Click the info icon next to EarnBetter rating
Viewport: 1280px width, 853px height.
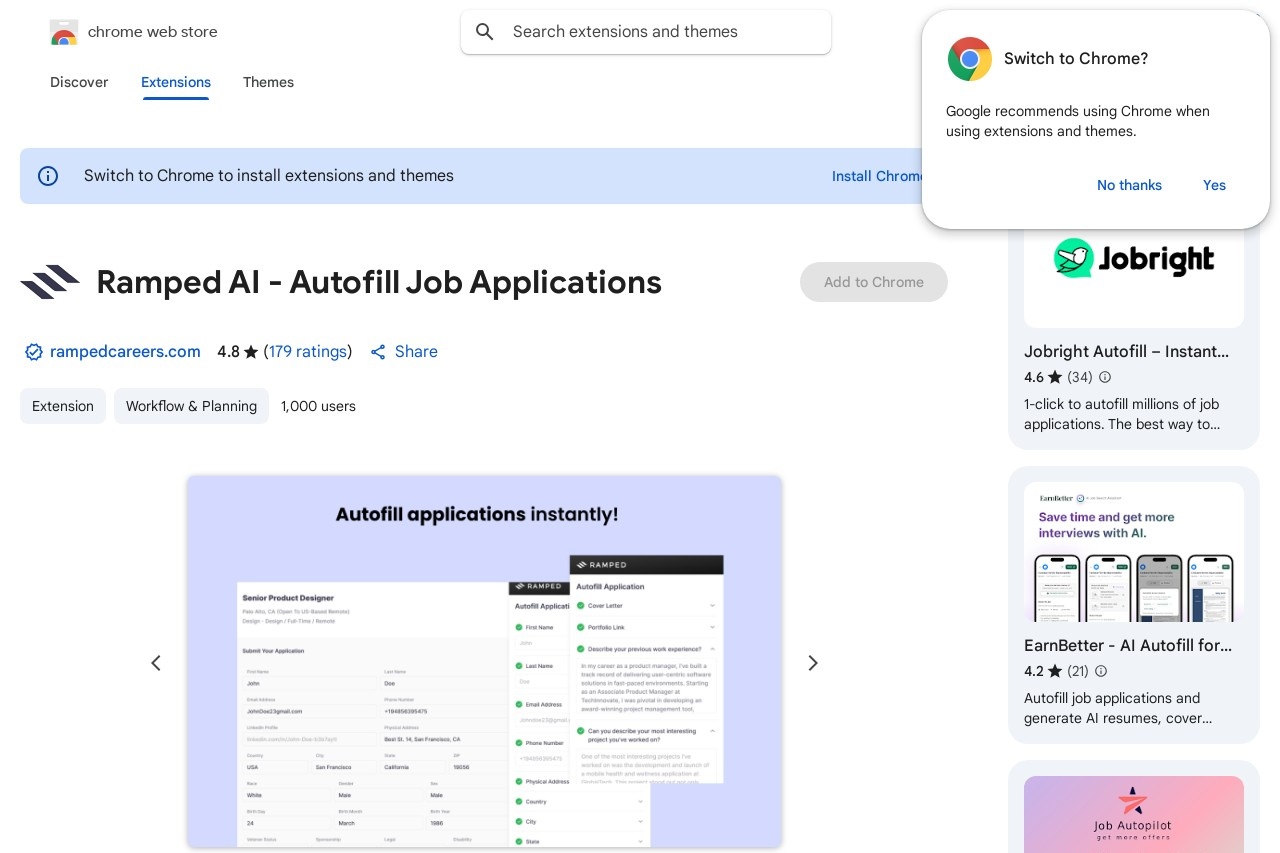pos(1101,671)
